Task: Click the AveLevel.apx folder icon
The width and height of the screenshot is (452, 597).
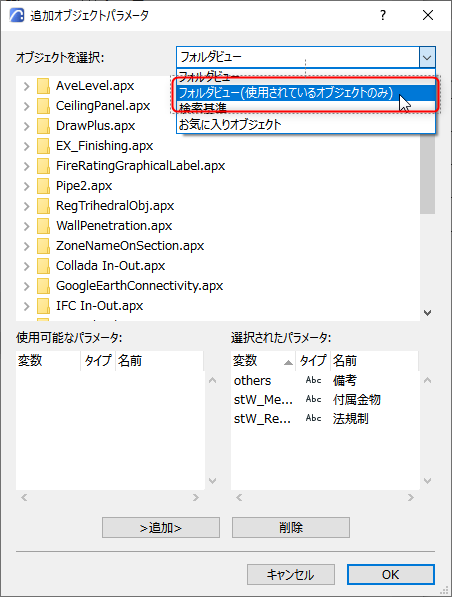Action: click(43, 86)
